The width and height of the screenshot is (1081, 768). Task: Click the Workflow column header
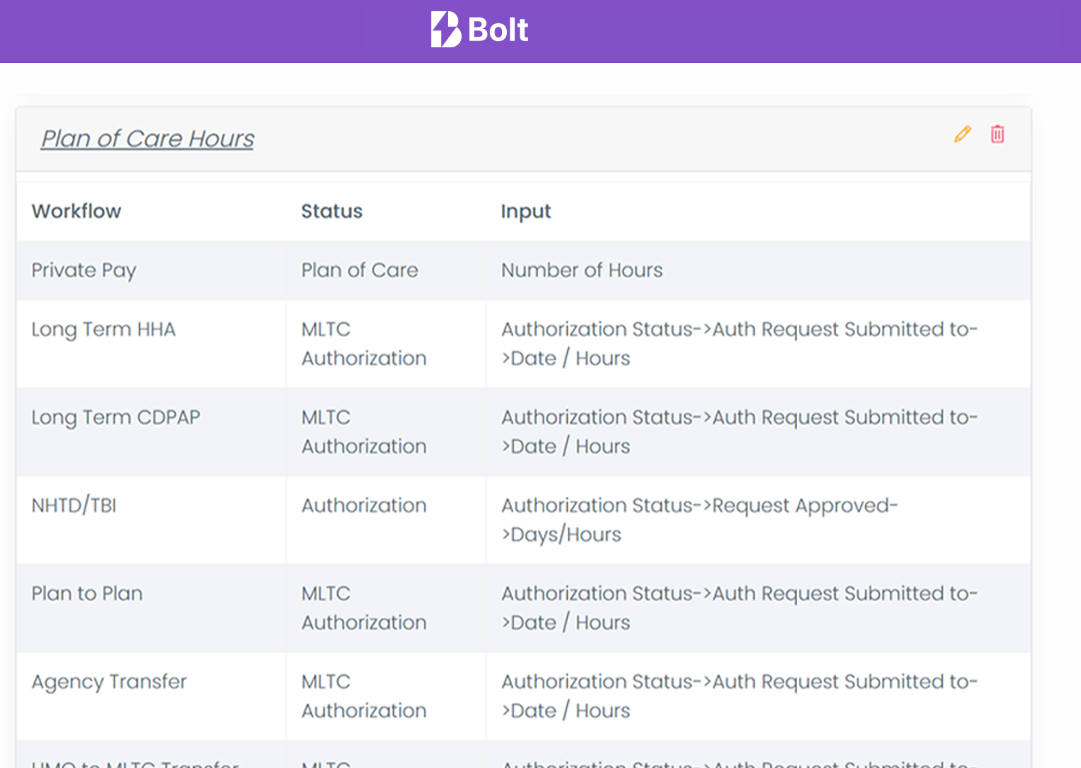click(x=76, y=211)
